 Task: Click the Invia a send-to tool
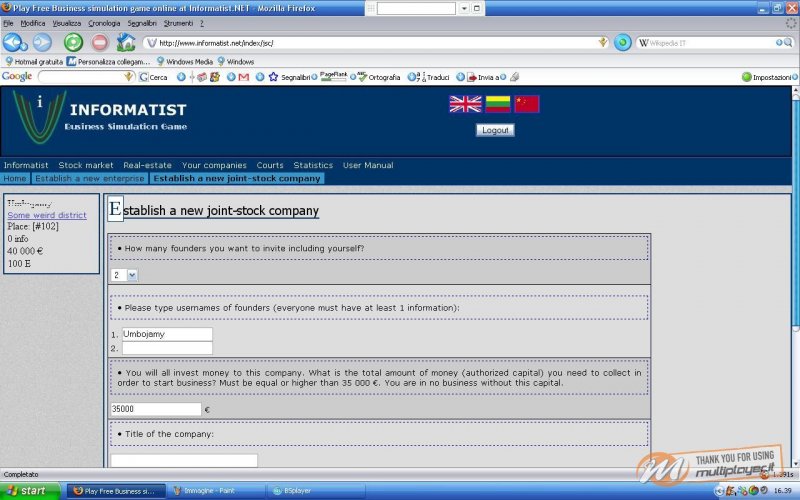[x=483, y=77]
